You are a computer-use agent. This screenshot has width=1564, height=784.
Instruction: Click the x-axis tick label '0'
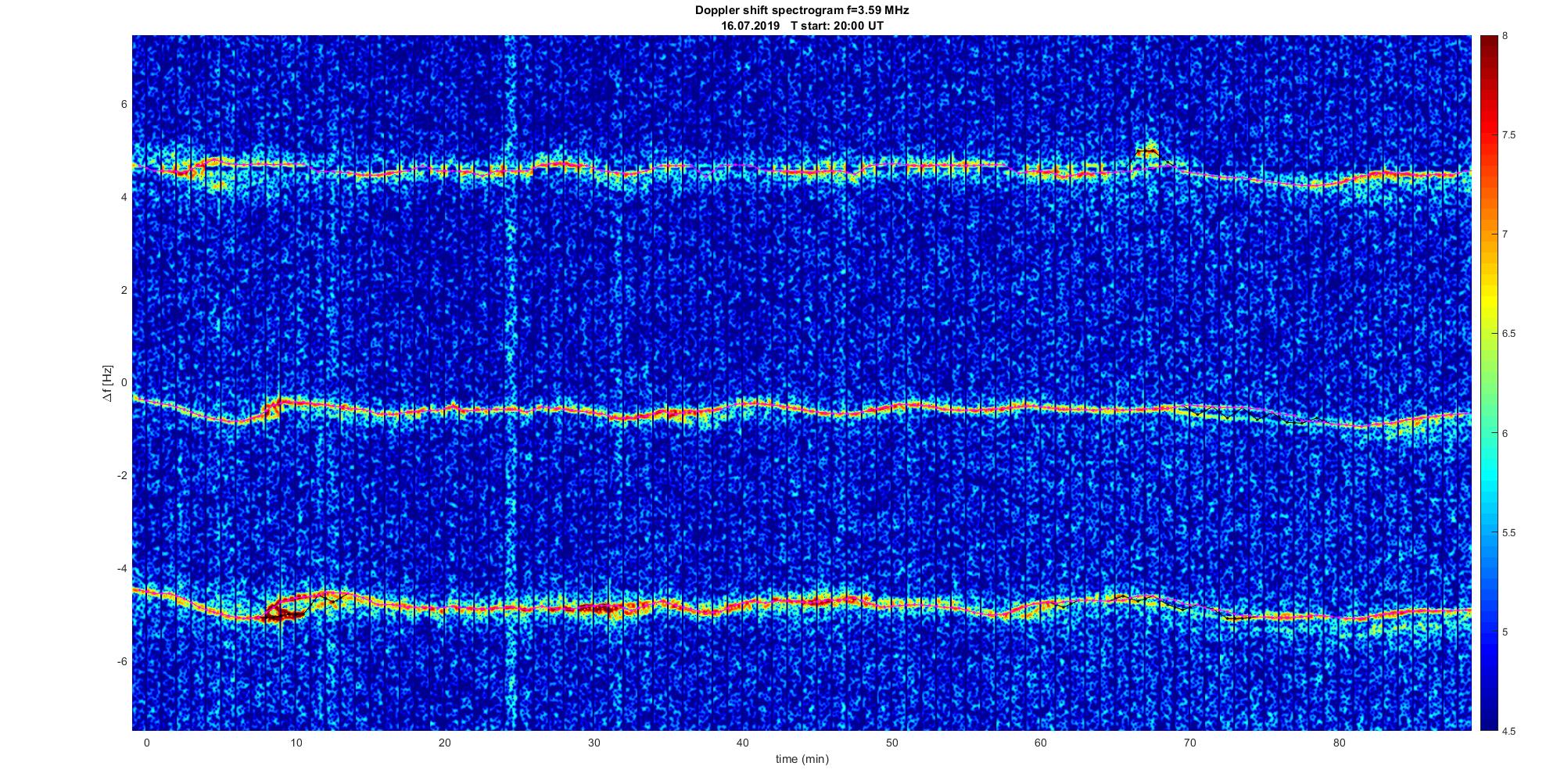click(146, 742)
